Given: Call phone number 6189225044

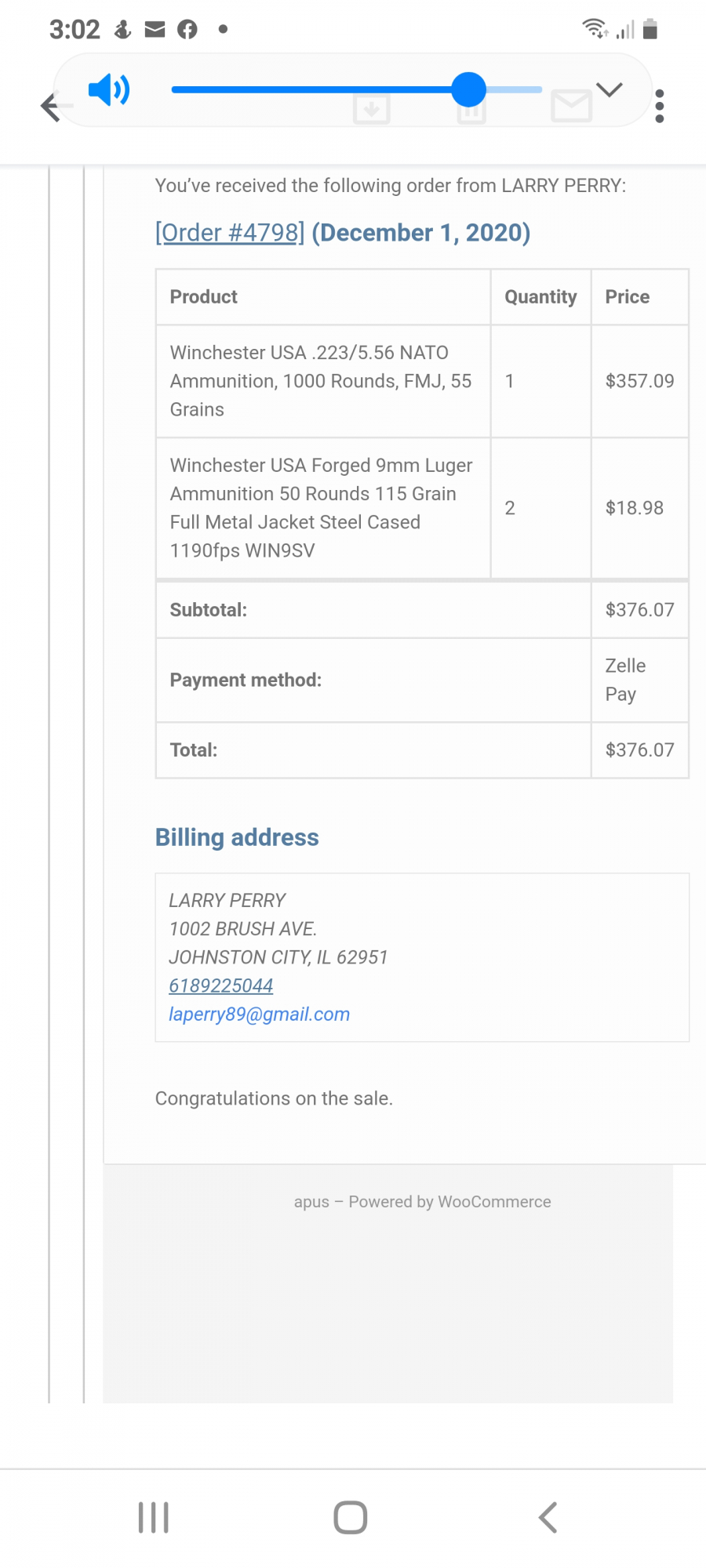Looking at the screenshot, I should [221, 985].
